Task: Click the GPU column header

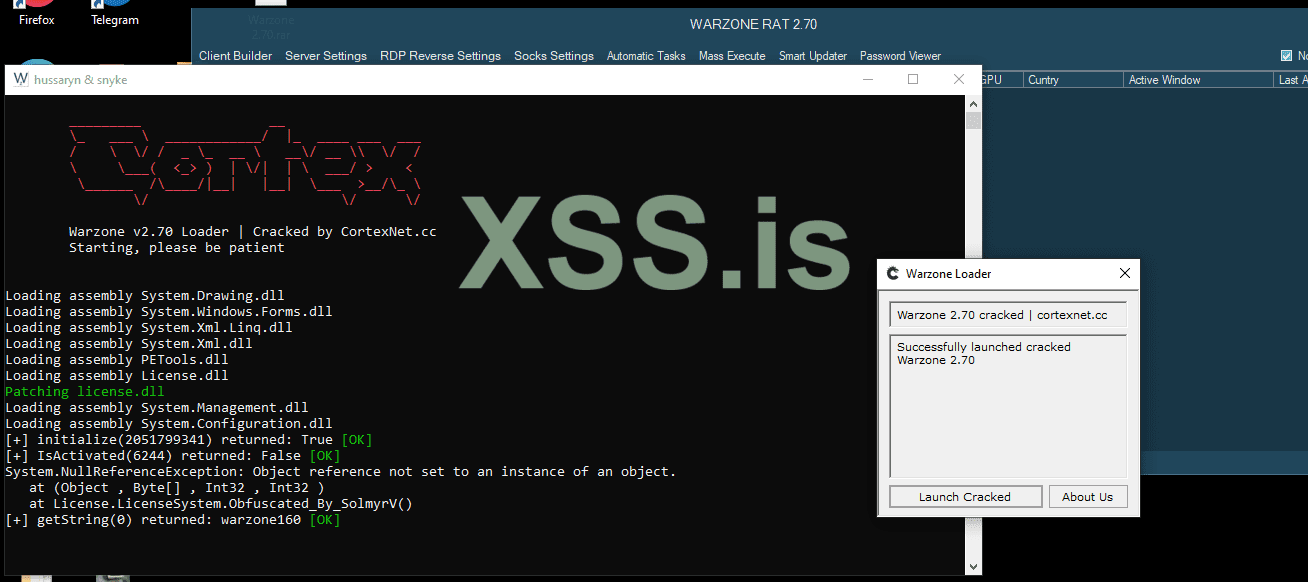Action: (1001, 80)
